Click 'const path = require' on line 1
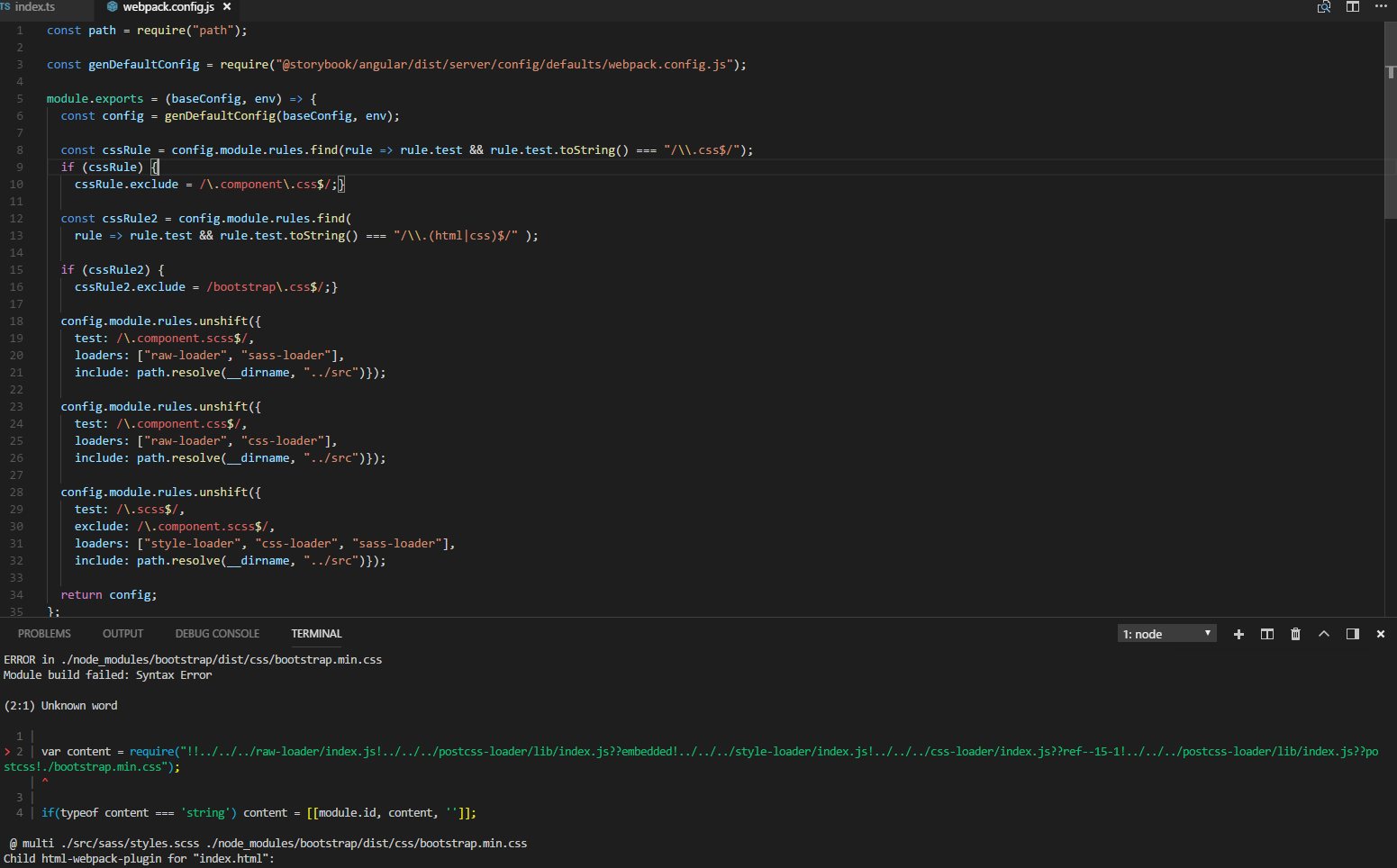1397x868 pixels. 116,31
